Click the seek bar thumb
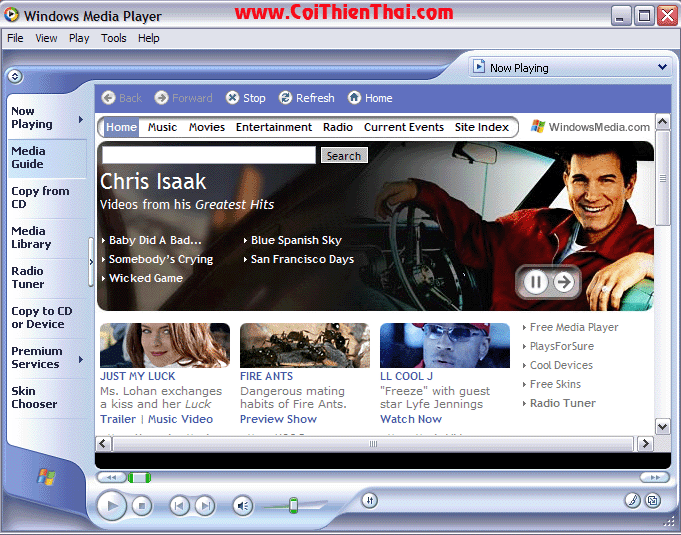 (139, 478)
